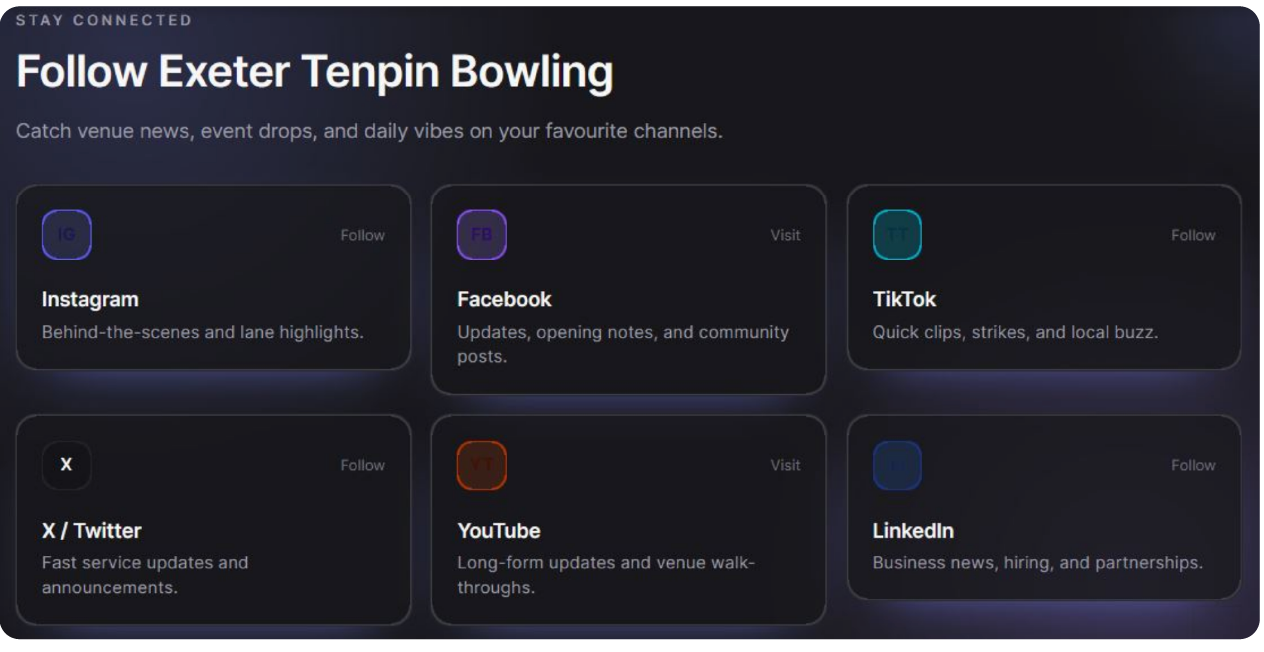Open the Instagram card title
Viewport: 1264px width, 652px height.
[x=90, y=299]
